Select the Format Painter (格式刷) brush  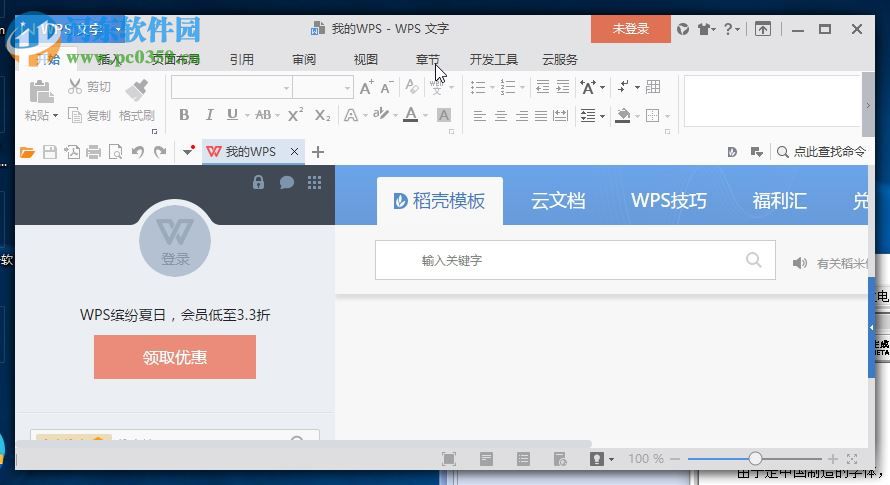[x=136, y=89]
